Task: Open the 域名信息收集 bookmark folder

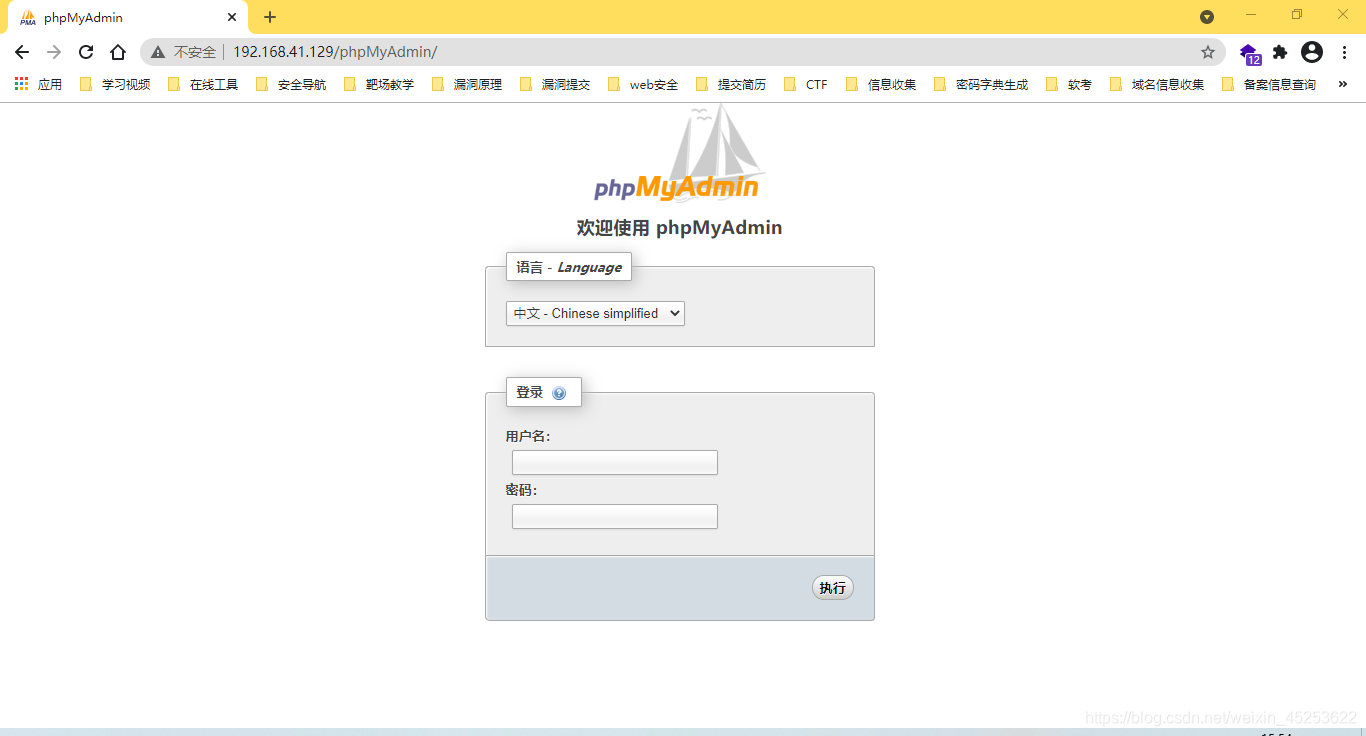Action: pyautogui.click(x=1157, y=85)
